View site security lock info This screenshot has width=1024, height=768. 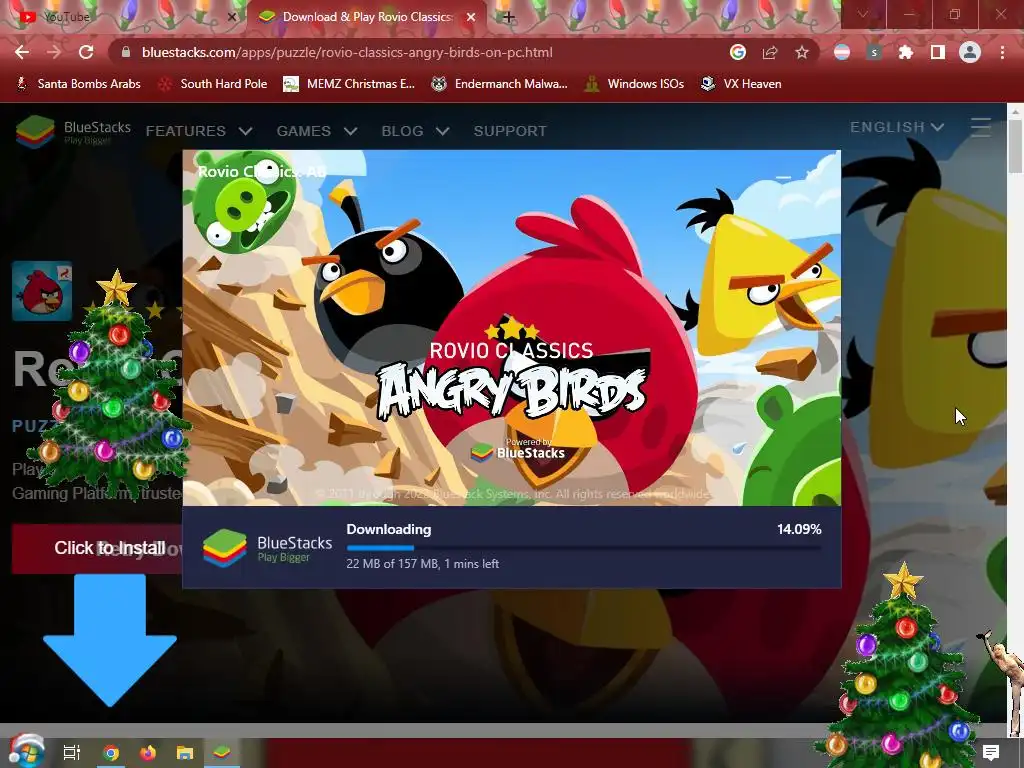point(126,52)
